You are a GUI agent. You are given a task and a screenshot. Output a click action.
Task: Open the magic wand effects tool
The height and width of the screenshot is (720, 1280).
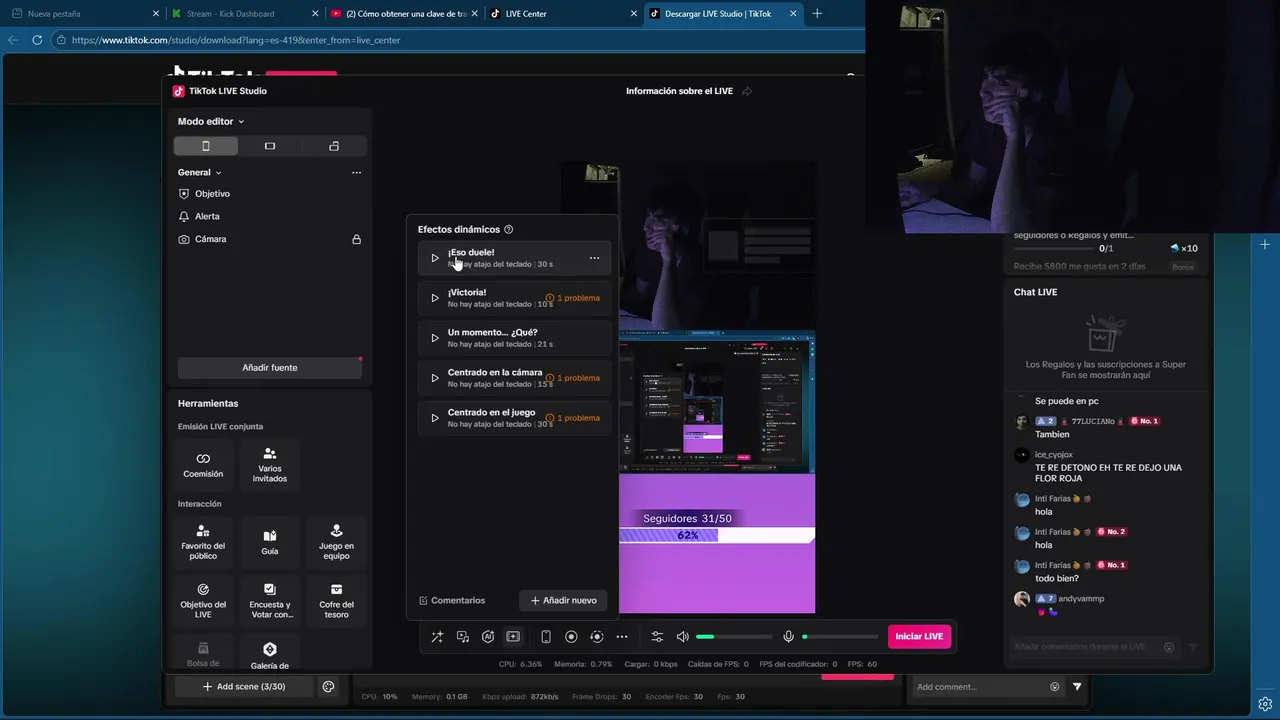point(437,637)
